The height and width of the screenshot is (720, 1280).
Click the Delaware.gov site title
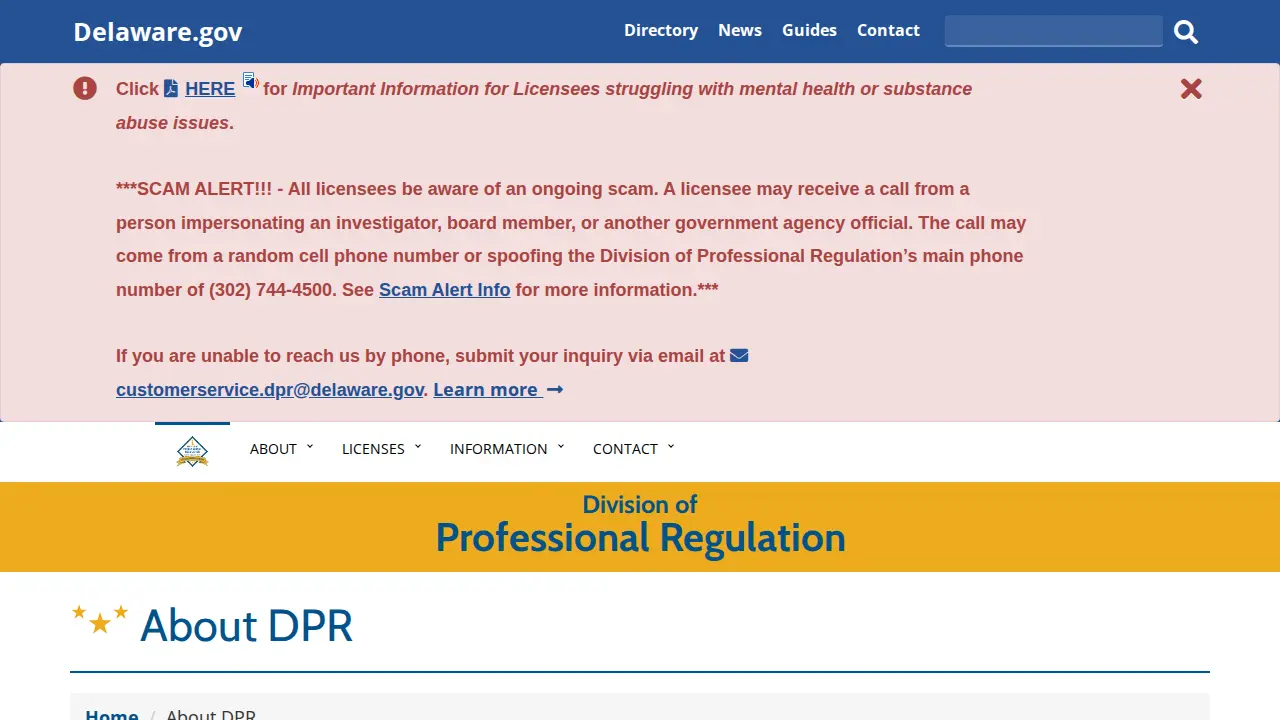158,32
